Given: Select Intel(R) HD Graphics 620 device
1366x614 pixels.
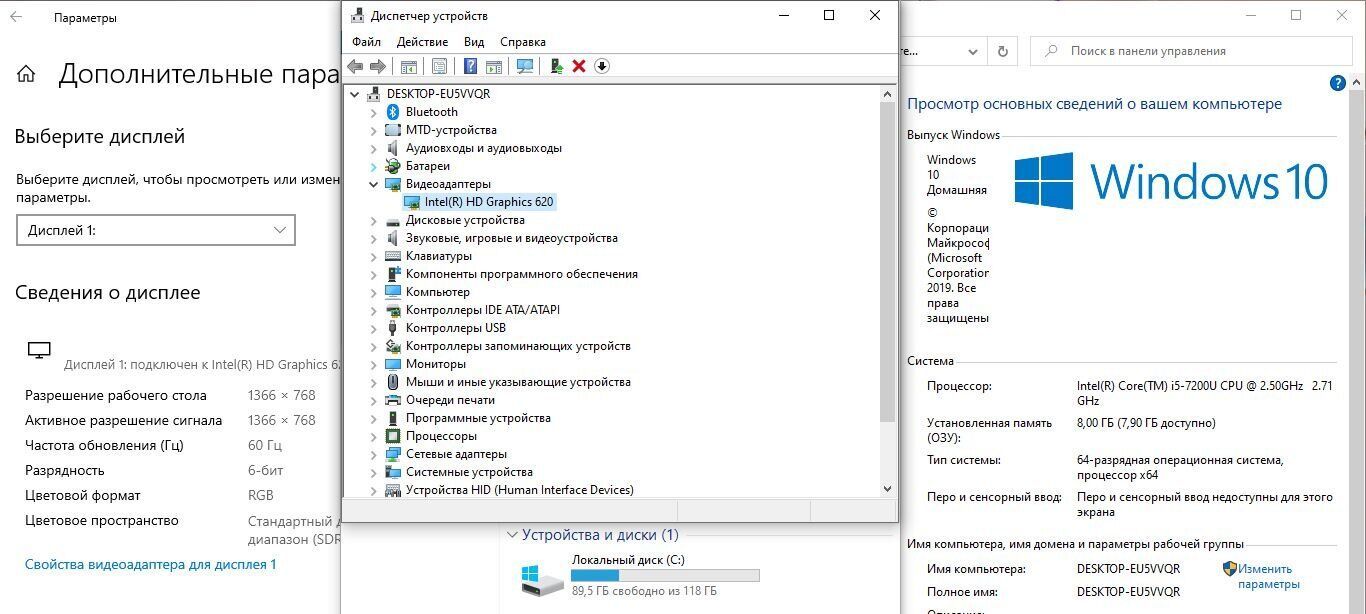Looking at the screenshot, I should (488, 202).
